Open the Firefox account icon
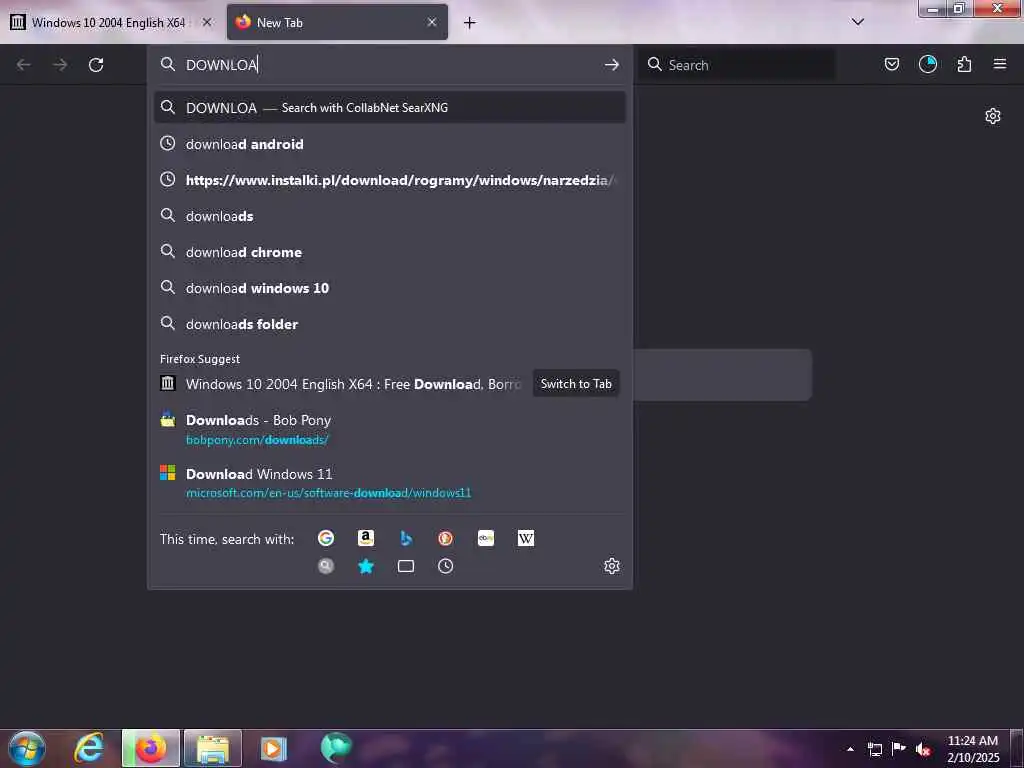 coord(927,64)
